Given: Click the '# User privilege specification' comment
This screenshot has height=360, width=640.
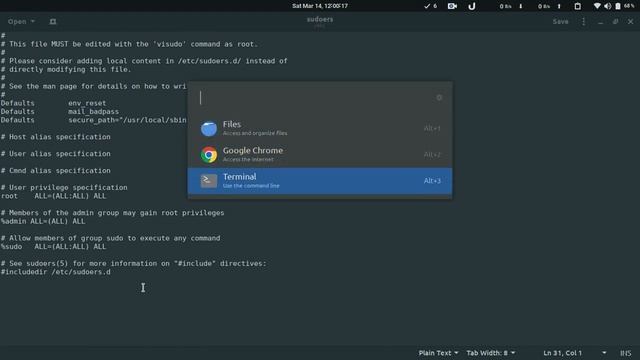Looking at the screenshot, I should point(64,187).
